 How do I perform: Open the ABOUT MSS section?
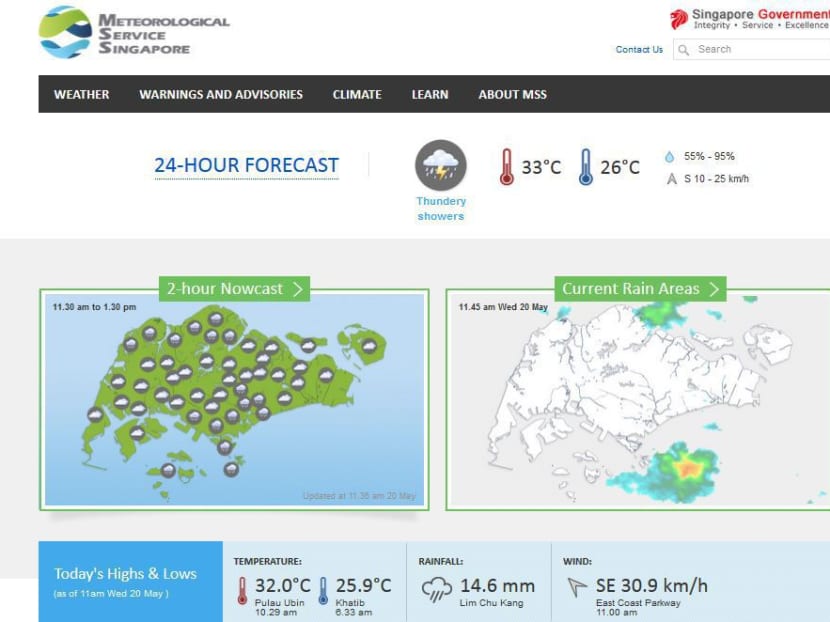[x=512, y=94]
